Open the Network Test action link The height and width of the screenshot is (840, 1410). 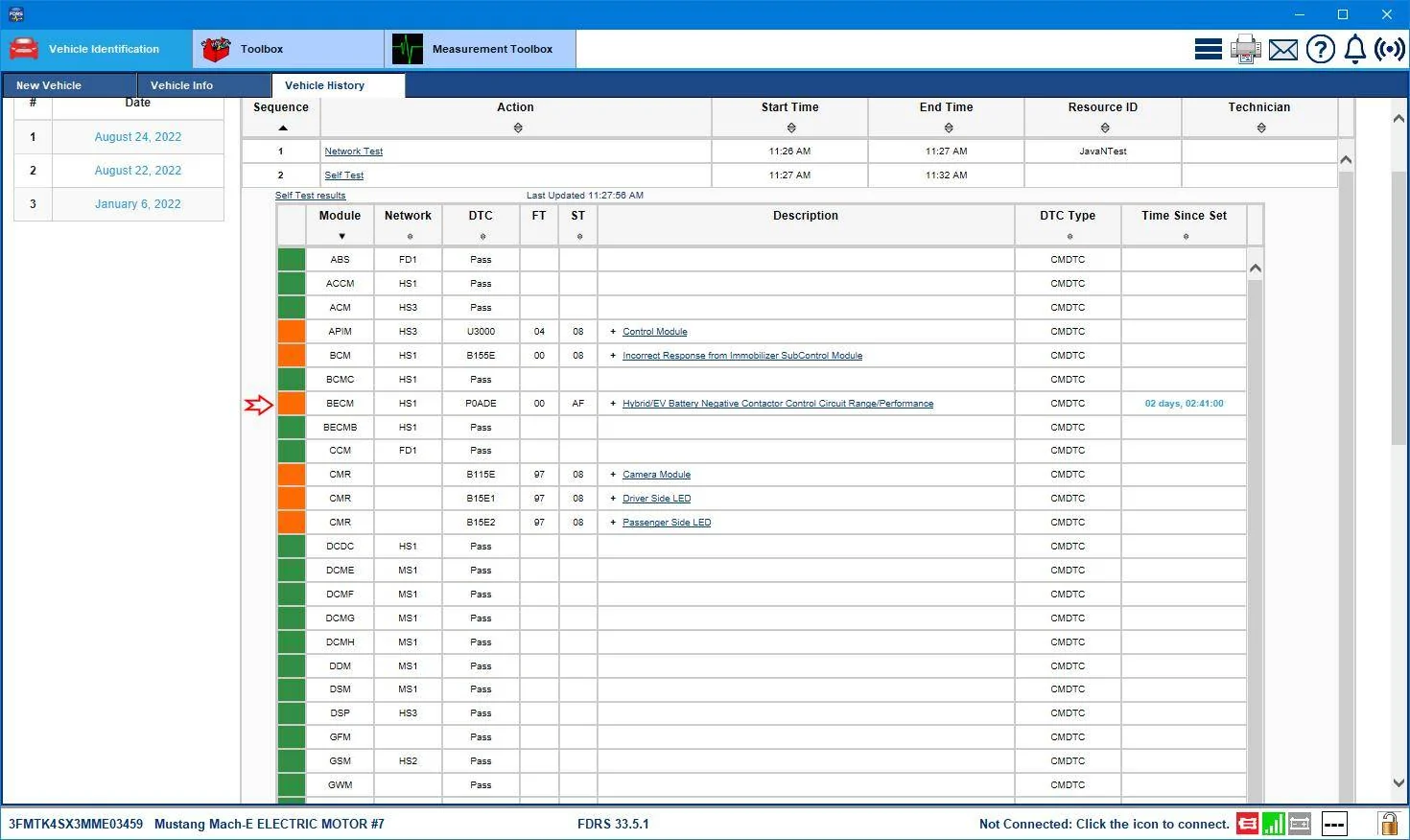pyautogui.click(x=354, y=152)
